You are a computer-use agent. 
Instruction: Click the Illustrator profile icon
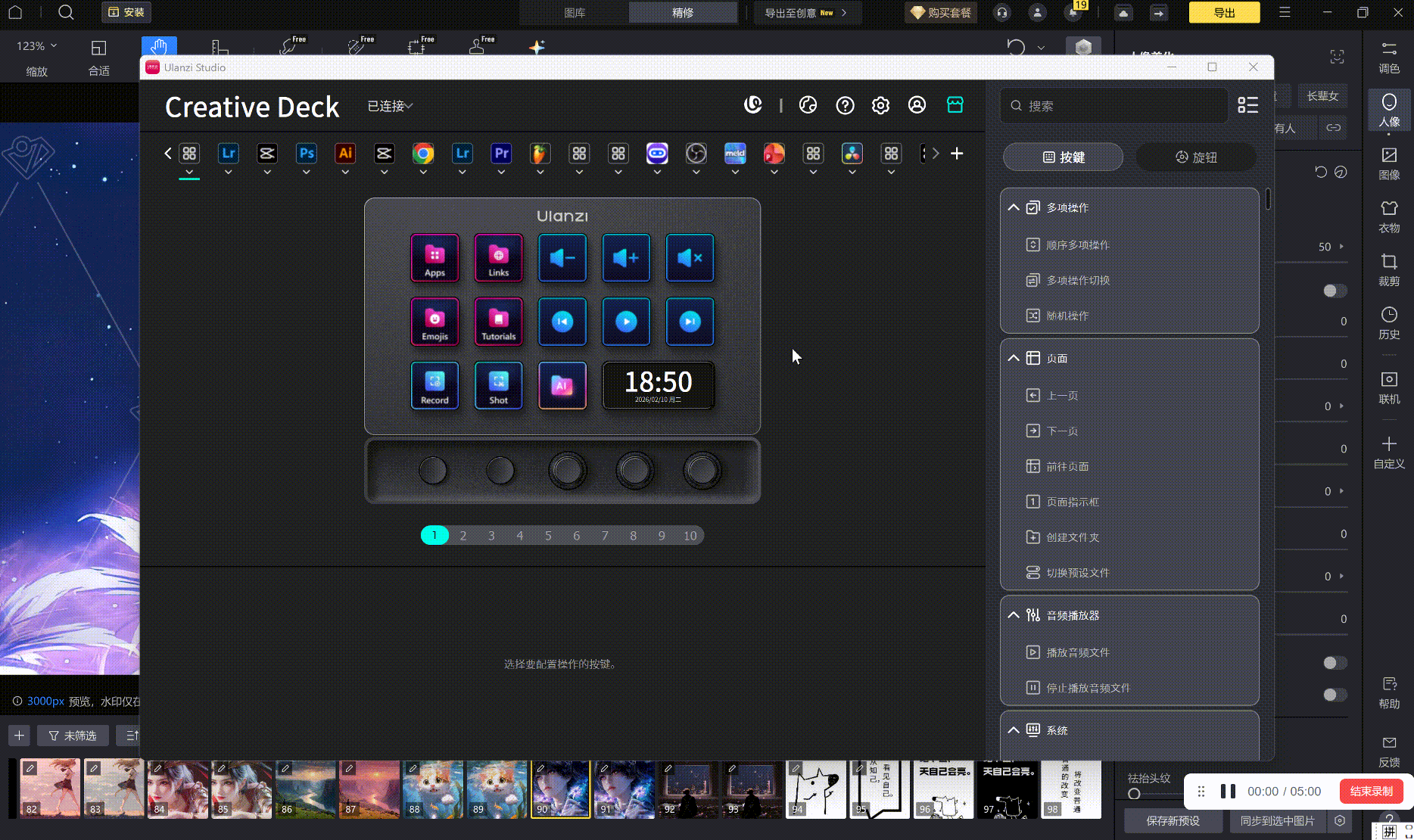click(345, 154)
